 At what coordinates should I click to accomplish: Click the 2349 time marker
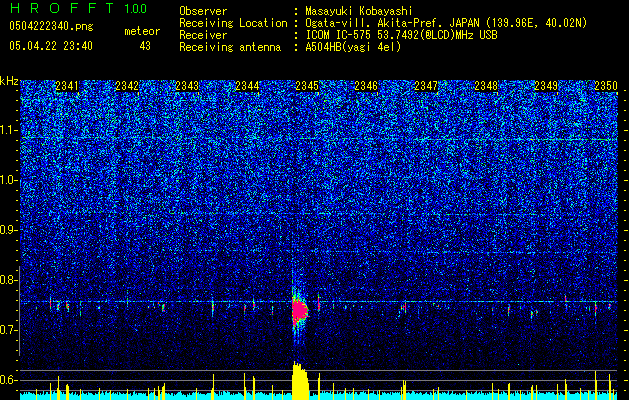(546, 86)
